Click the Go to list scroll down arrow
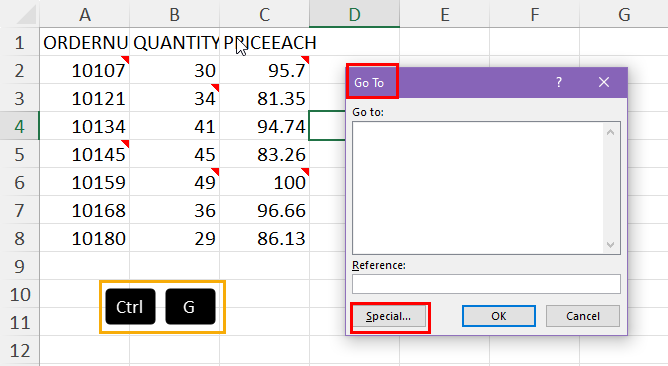Viewport: 668px width, 366px height. pyautogui.click(x=610, y=245)
